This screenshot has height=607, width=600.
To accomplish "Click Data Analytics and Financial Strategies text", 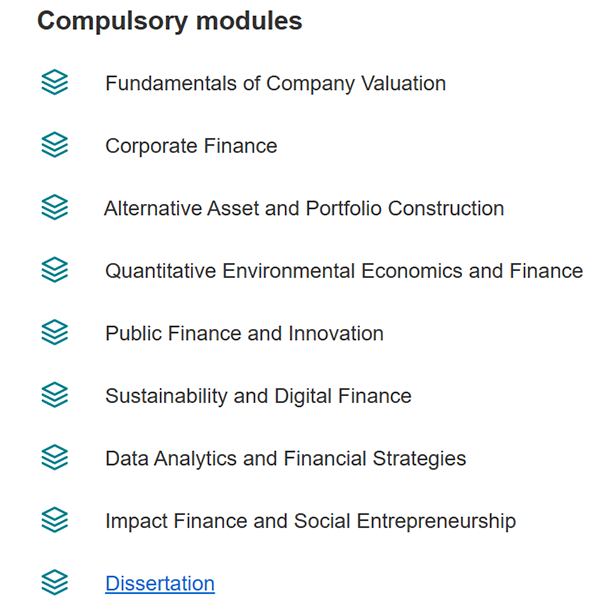I will click(286, 459).
